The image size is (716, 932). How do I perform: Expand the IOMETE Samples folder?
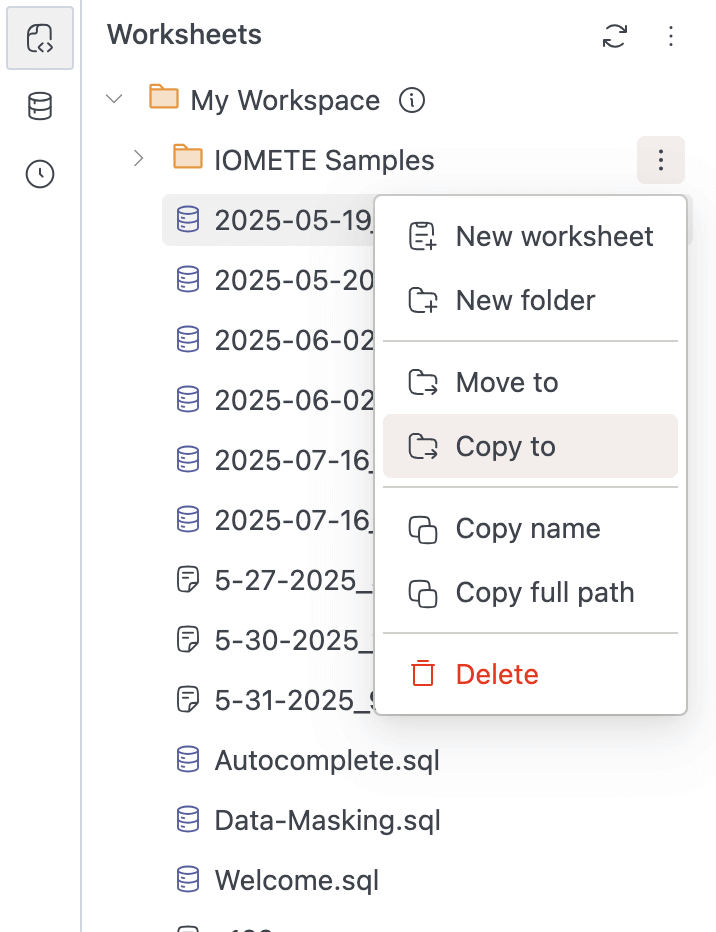coord(138,159)
